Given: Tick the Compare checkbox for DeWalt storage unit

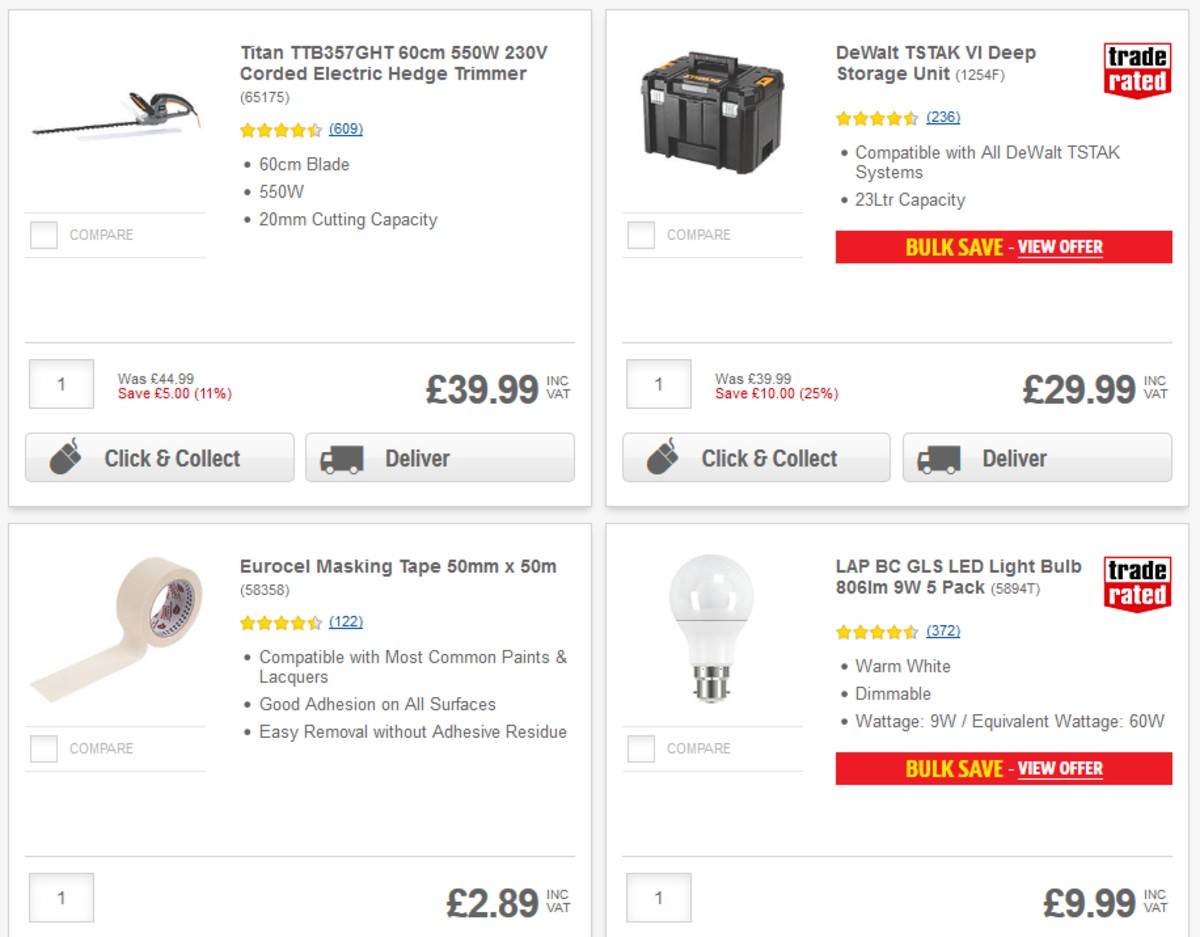Looking at the screenshot, I should pos(640,234).
